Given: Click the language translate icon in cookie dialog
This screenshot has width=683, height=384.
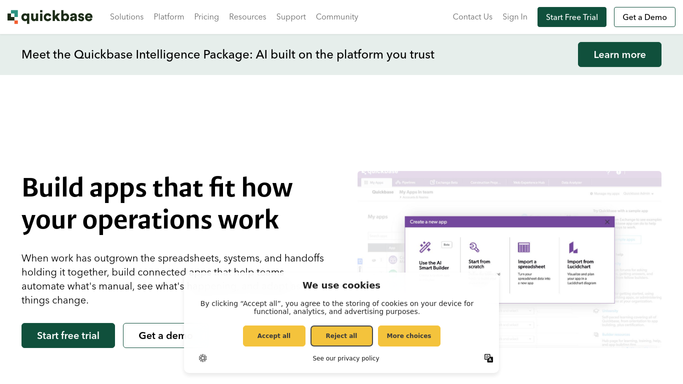Looking at the screenshot, I should (488, 358).
